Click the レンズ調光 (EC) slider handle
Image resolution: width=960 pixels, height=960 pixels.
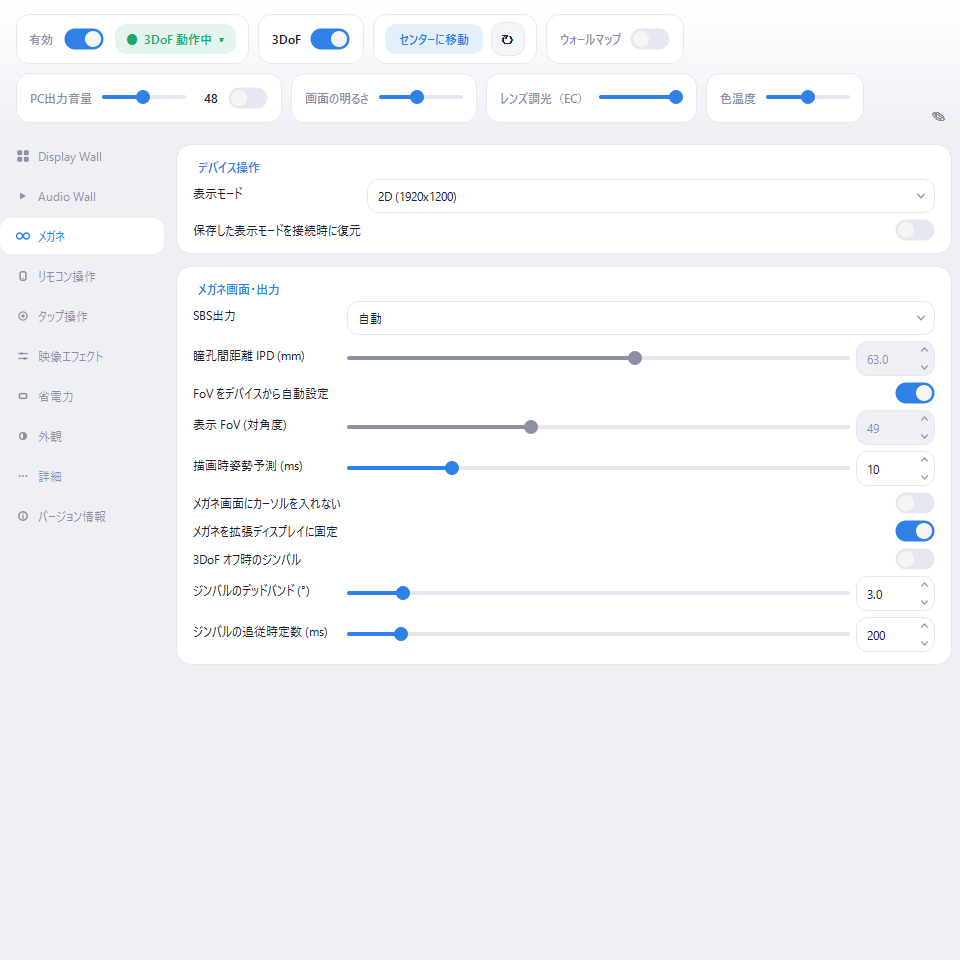(676, 97)
